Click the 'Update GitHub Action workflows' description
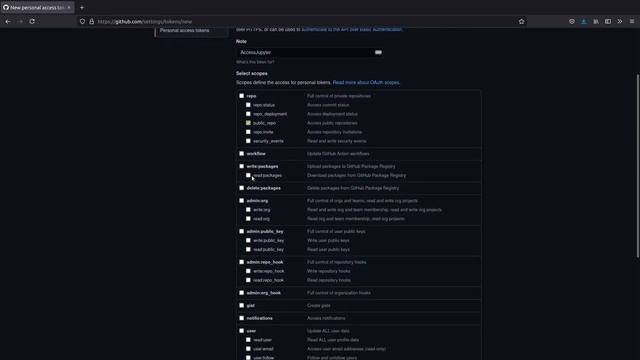Screen dimensions: 640x360 click(338, 153)
